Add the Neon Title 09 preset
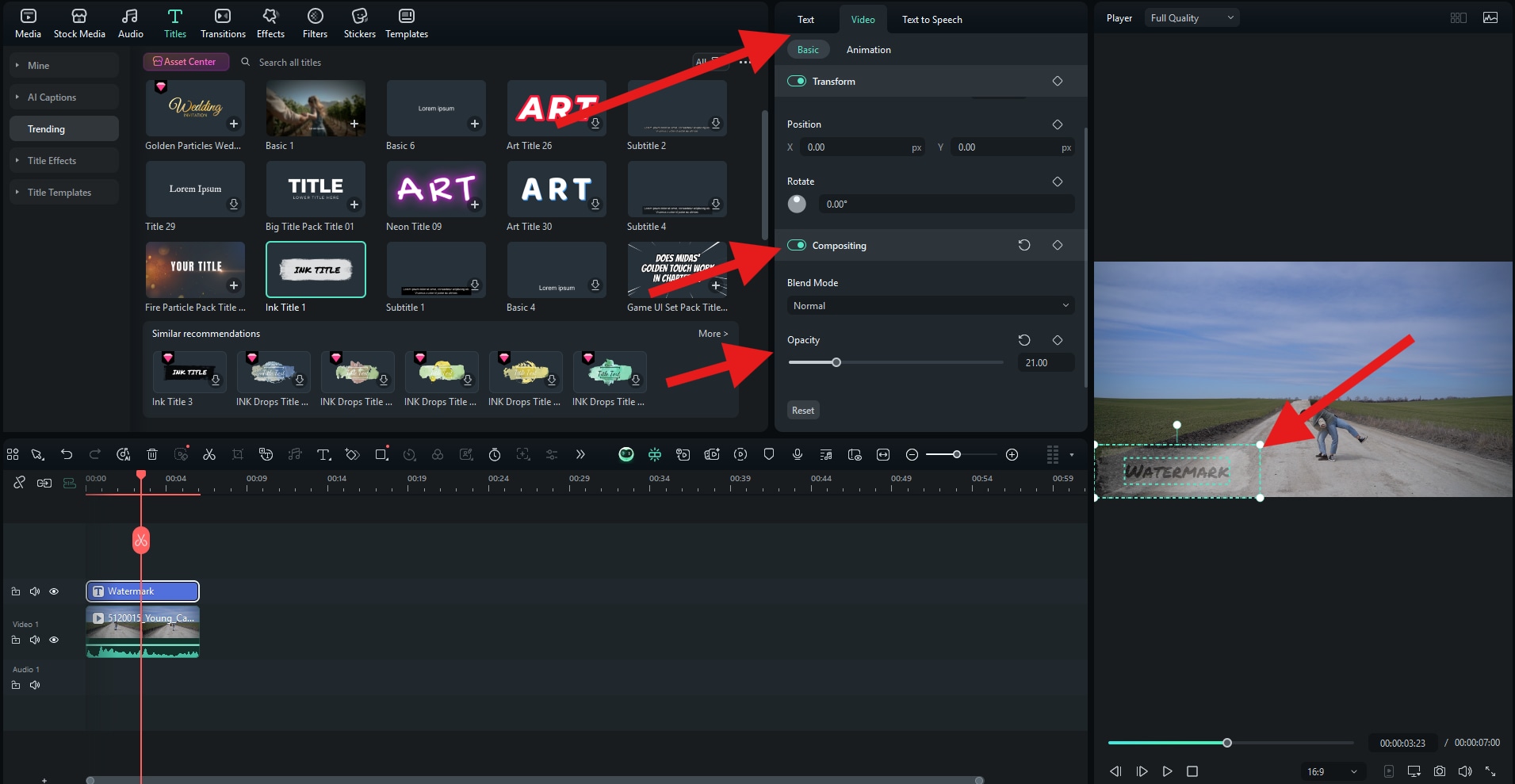Screen dimensions: 1515x784 click(475, 205)
